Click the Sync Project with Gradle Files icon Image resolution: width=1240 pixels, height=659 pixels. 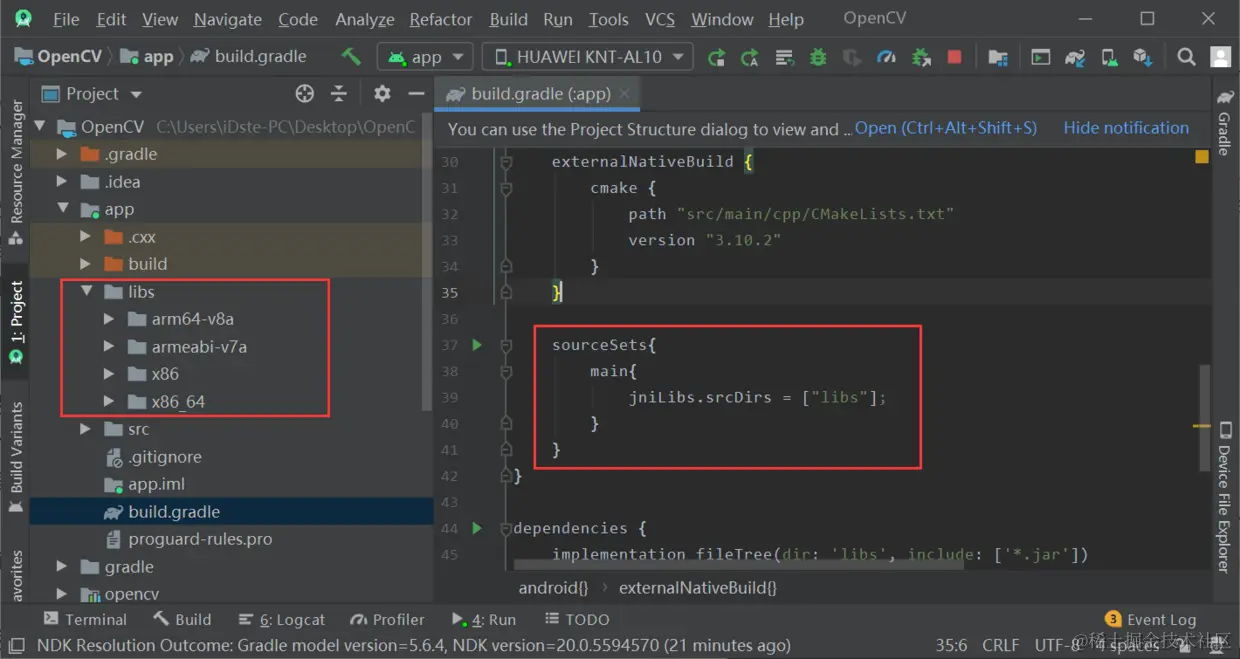[1075, 57]
